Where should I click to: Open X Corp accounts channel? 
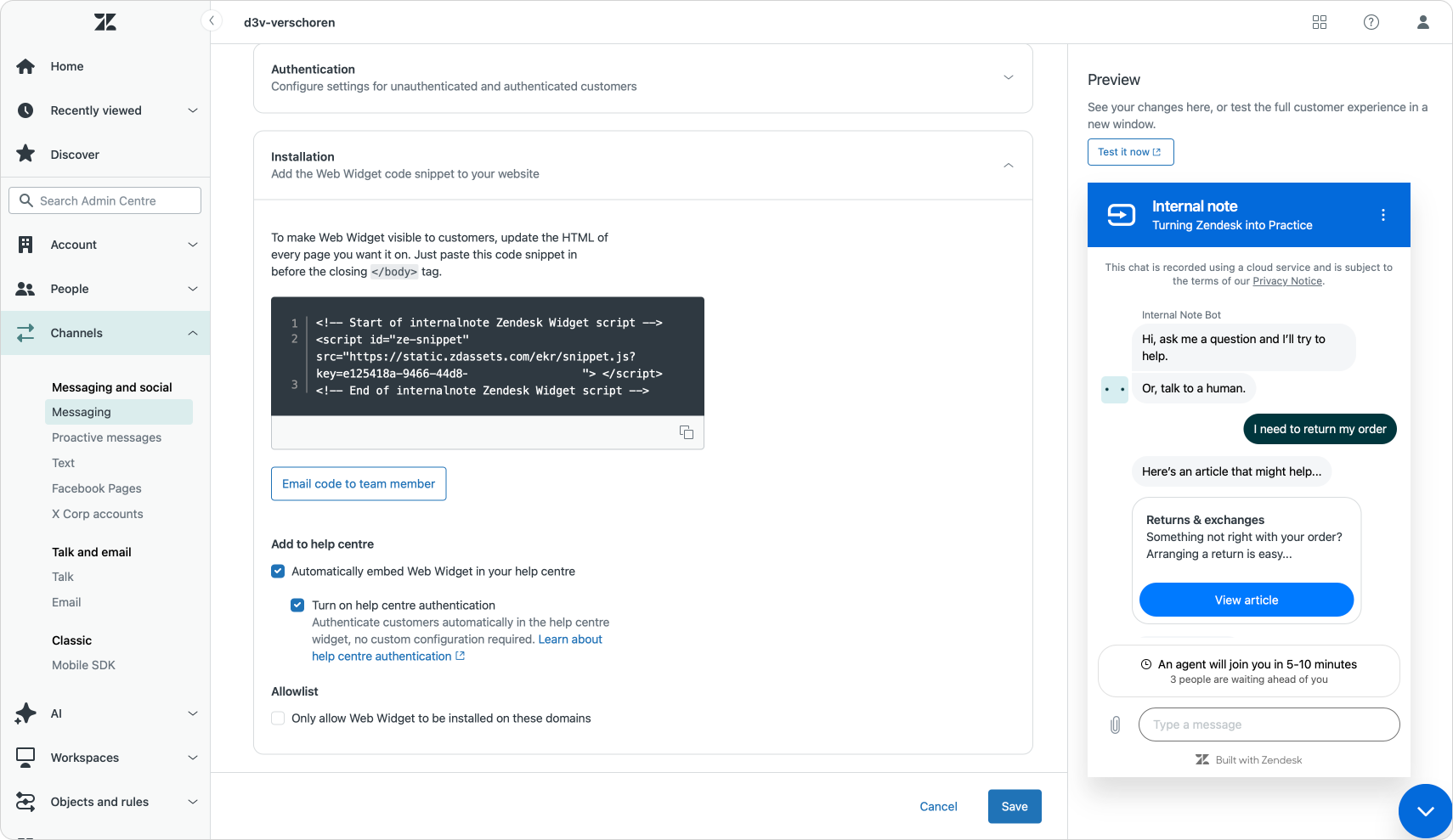[98, 514]
